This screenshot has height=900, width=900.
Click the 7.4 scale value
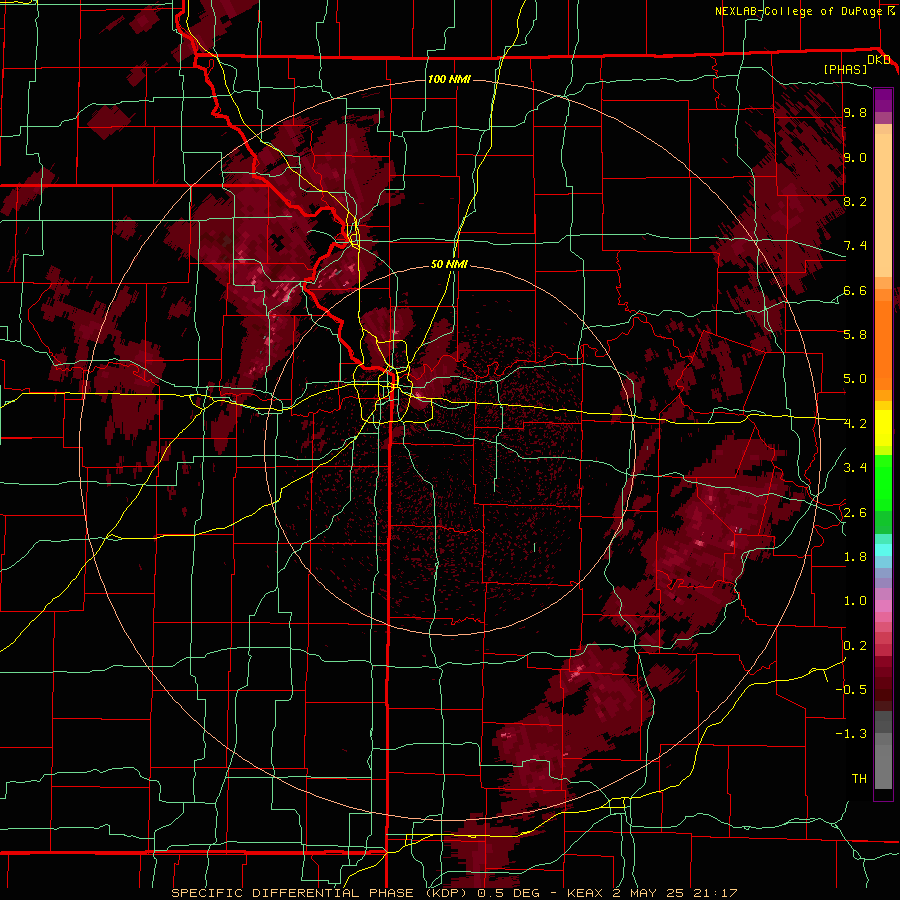(x=855, y=246)
